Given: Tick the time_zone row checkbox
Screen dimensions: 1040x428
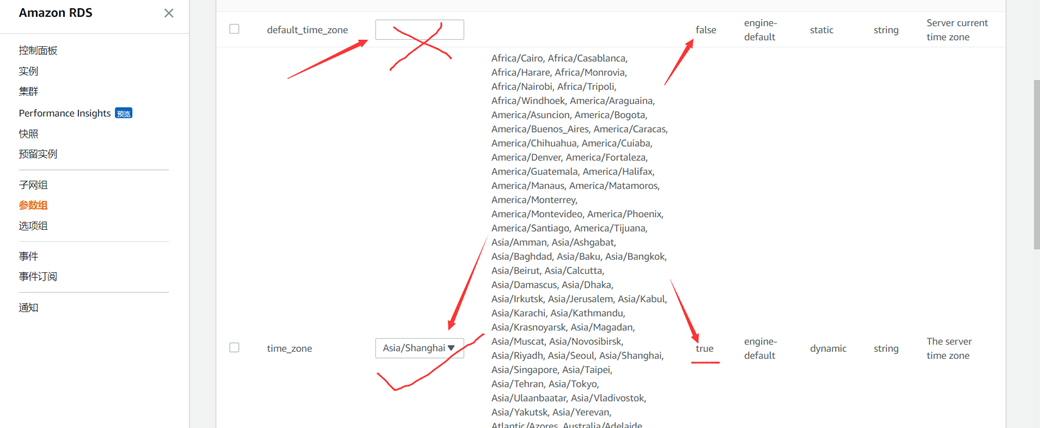Looking at the screenshot, I should pyautogui.click(x=234, y=348).
